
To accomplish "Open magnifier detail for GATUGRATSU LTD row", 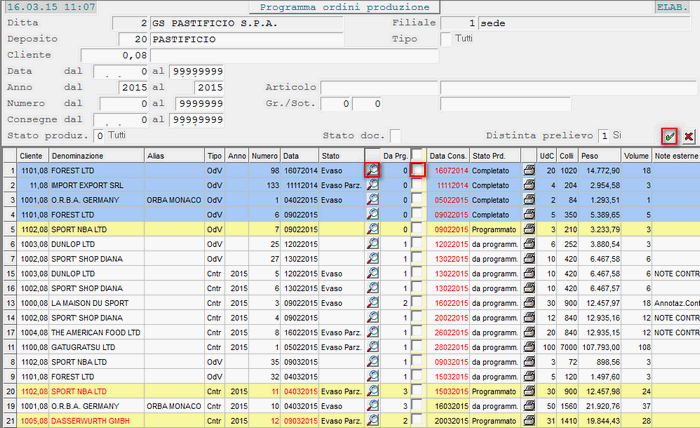I will tap(372, 347).
